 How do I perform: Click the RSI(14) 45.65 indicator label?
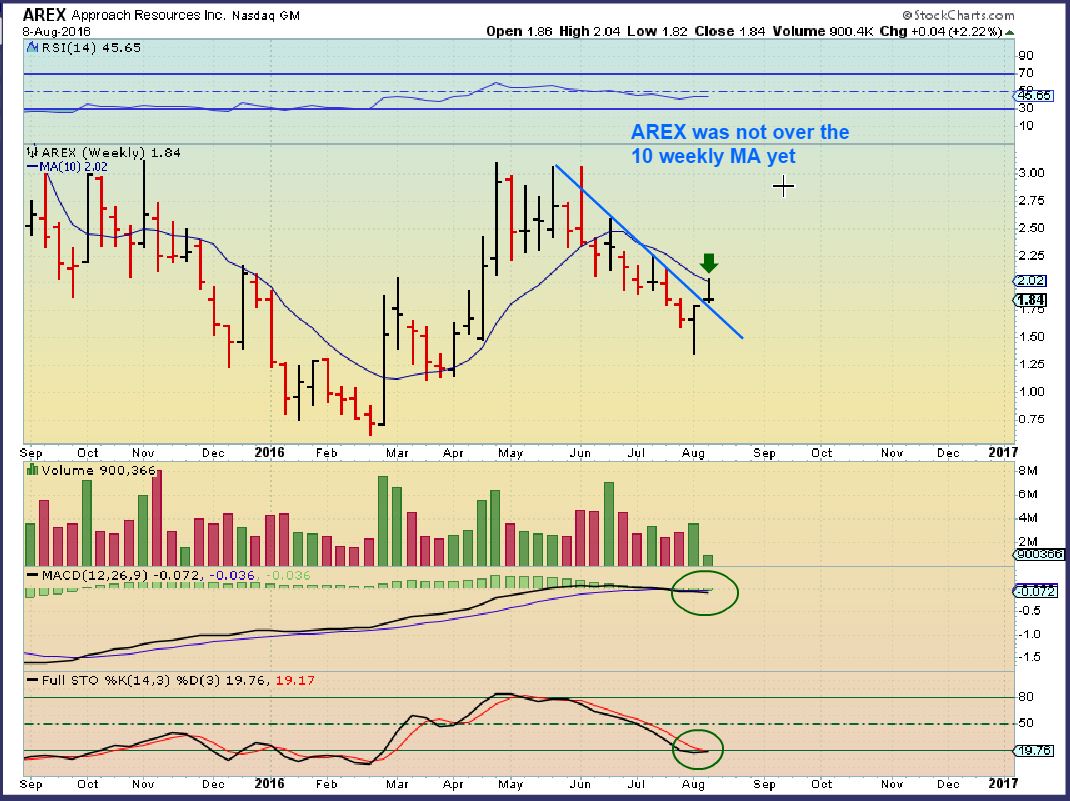point(91,48)
